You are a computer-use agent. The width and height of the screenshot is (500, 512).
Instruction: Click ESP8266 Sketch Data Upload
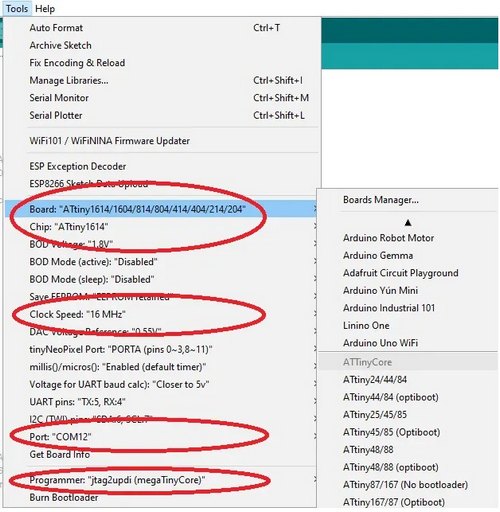162,184
